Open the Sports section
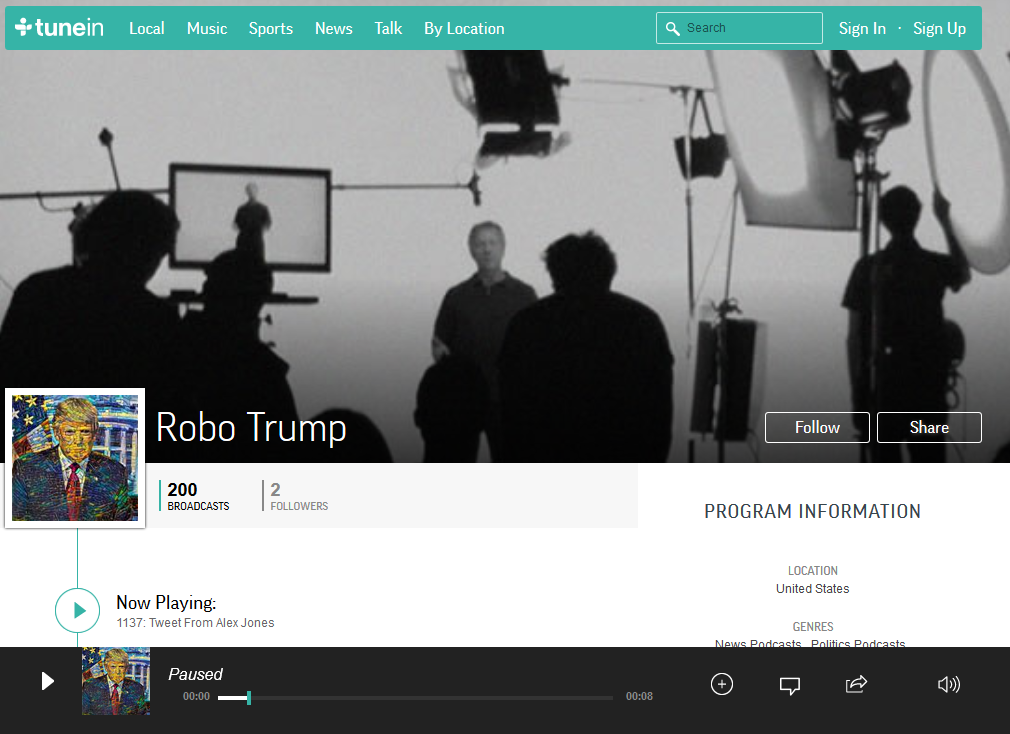 tap(270, 28)
